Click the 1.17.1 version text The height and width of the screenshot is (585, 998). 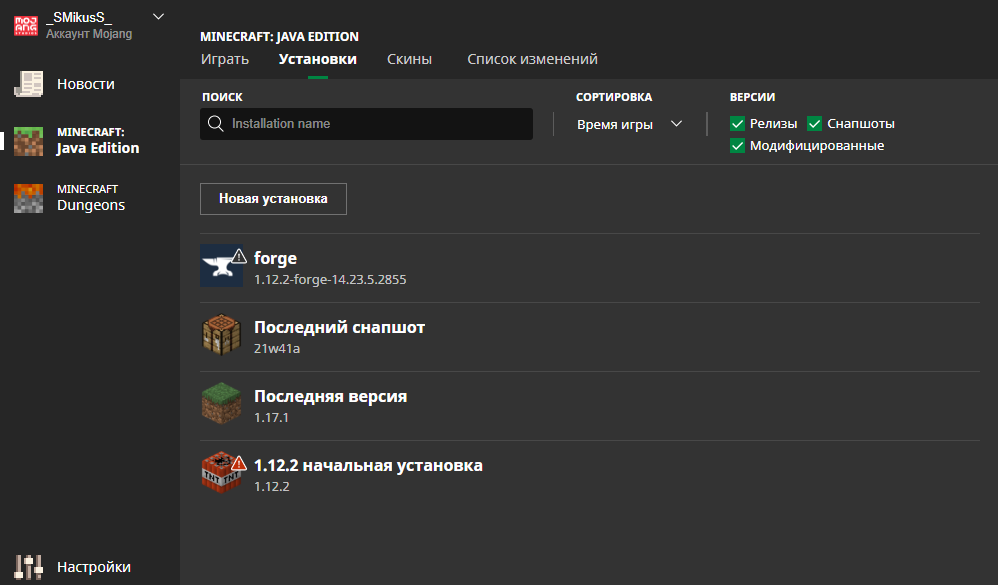(271, 418)
